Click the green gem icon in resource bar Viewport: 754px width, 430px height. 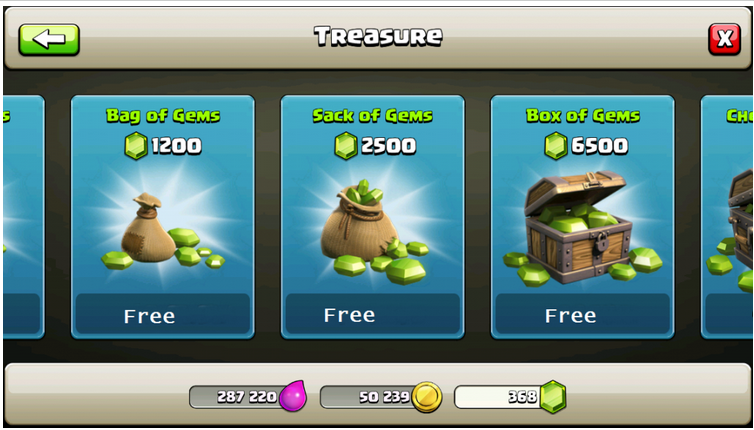(553, 397)
